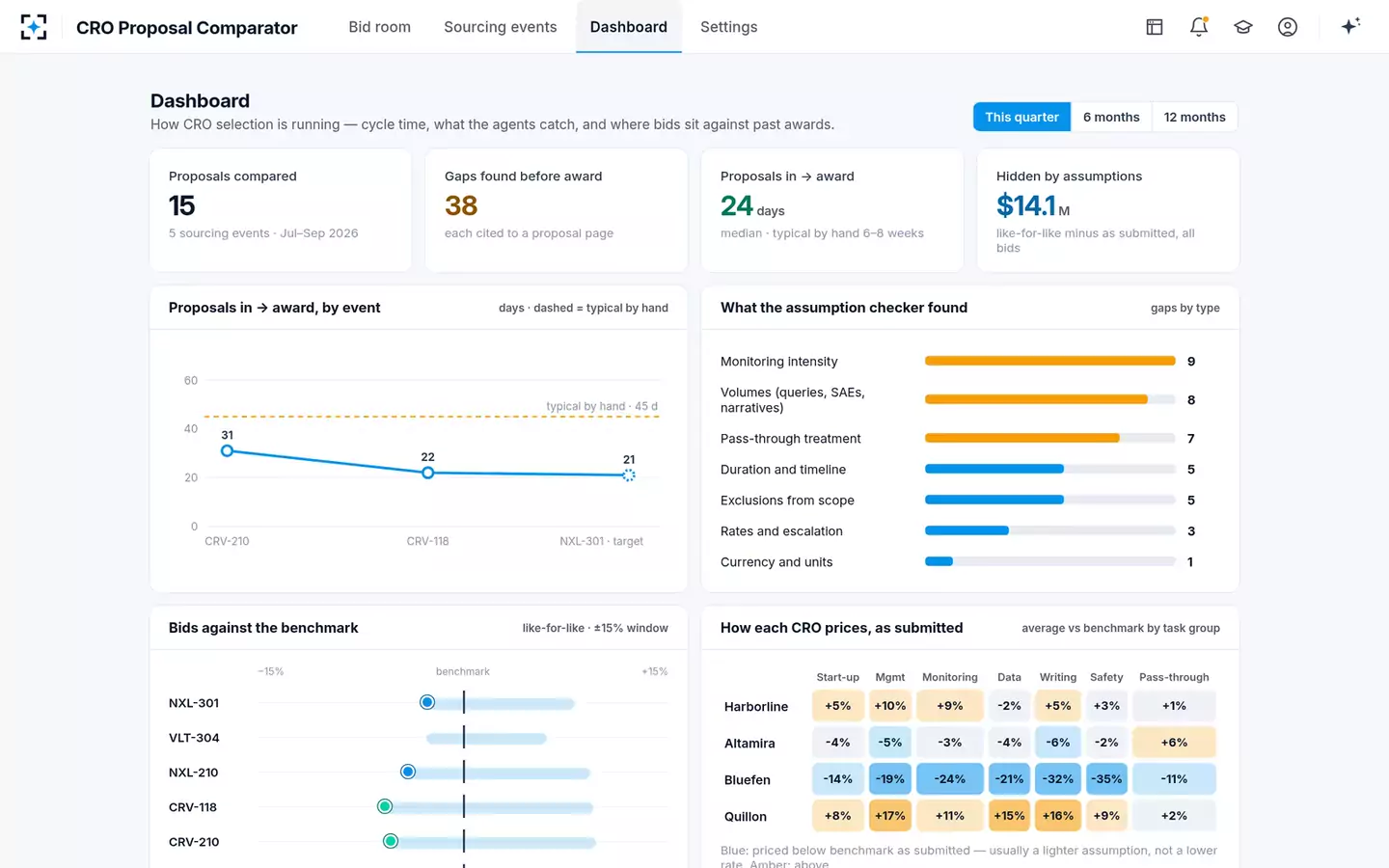Click the green CRV-210 bid marker on benchmark chart

click(391, 841)
